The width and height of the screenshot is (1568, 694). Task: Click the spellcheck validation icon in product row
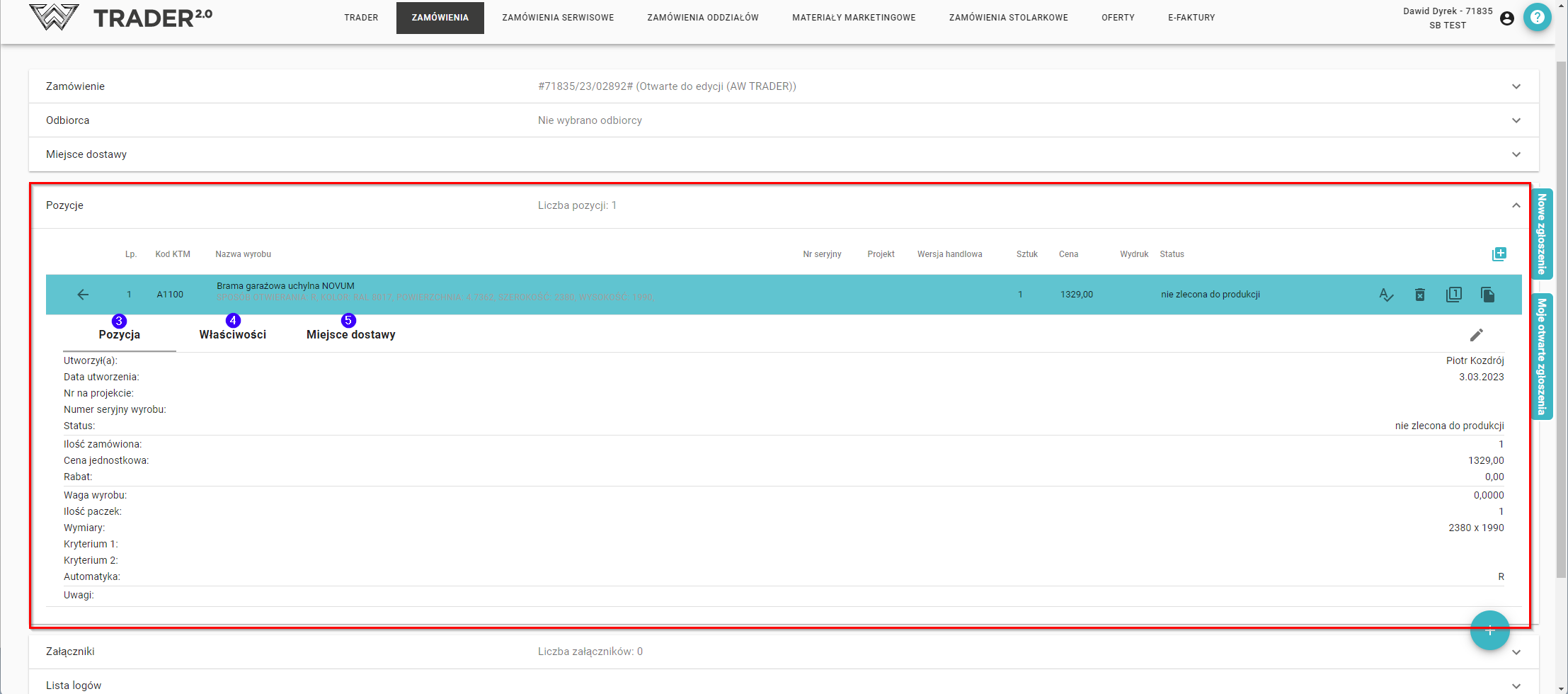pos(1386,295)
